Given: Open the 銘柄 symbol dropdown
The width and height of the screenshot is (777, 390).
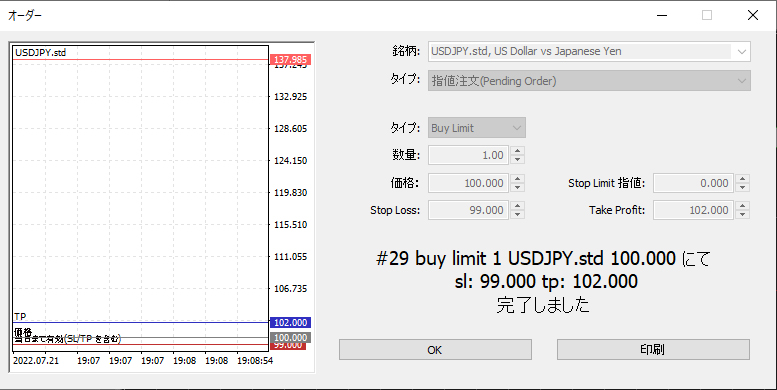Looking at the screenshot, I should 589,52.
